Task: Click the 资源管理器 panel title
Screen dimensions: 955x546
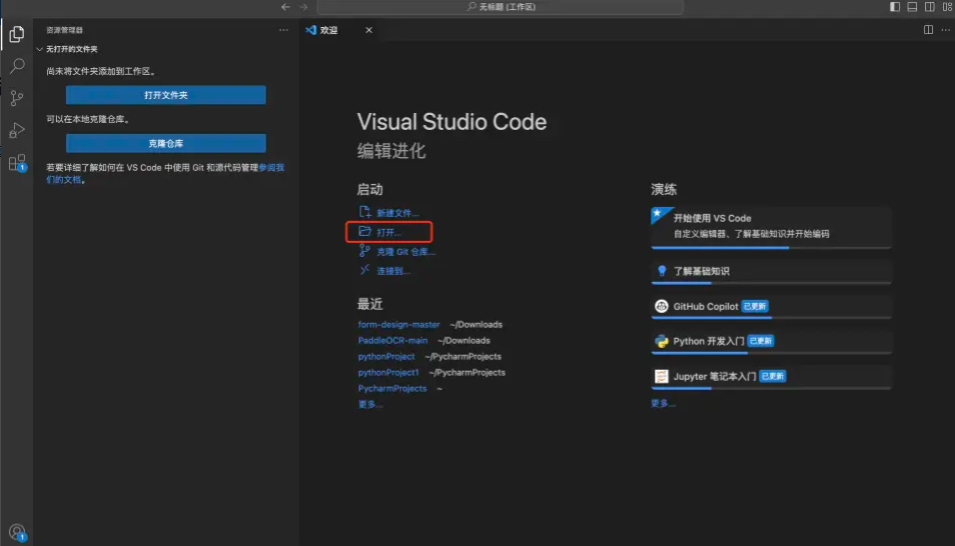Action: (x=65, y=30)
